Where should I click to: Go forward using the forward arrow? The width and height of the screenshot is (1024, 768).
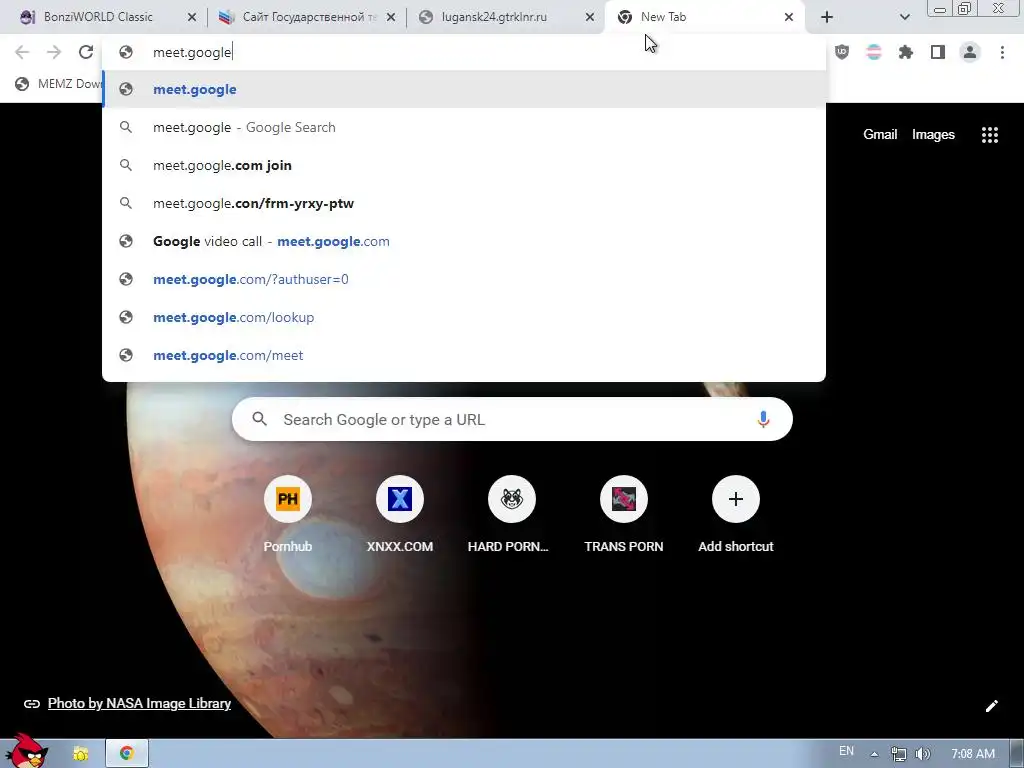coord(54,52)
